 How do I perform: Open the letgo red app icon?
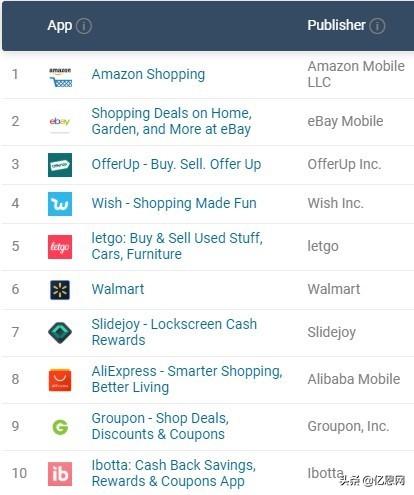pyautogui.click(x=60, y=247)
